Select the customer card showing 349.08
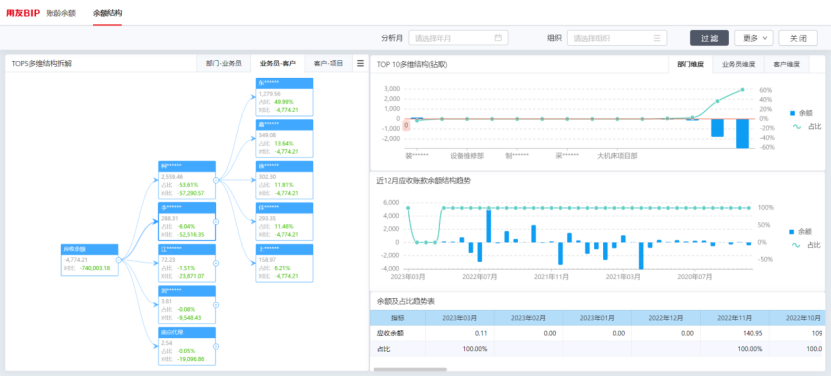 tap(284, 138)
